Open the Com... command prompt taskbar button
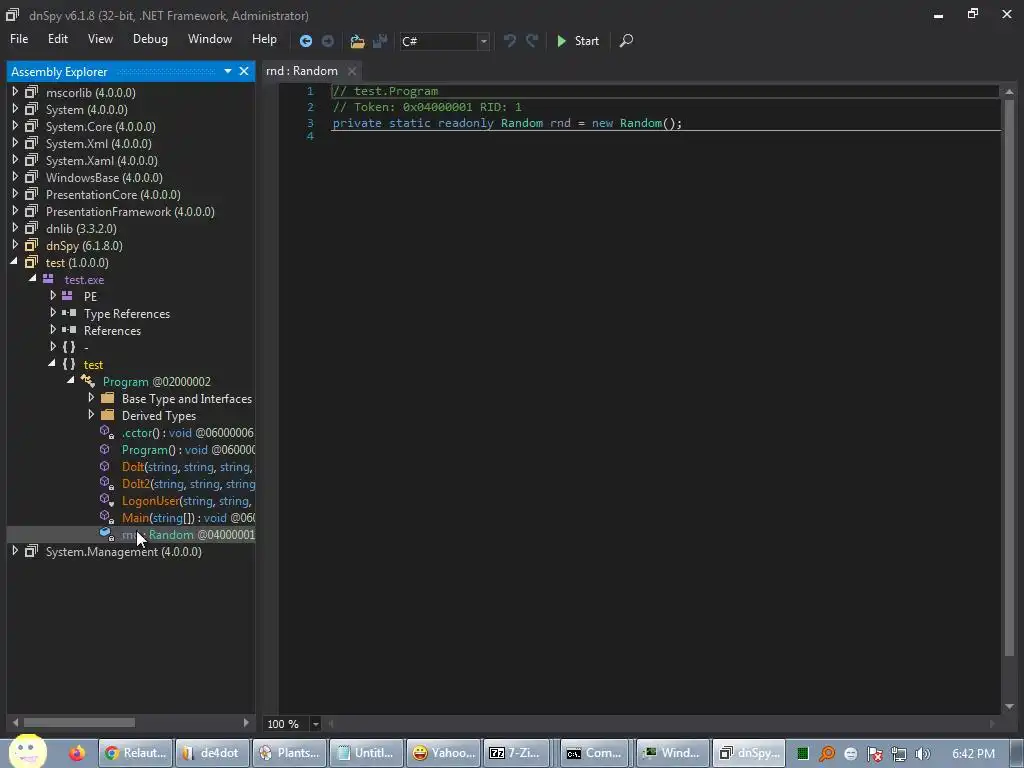Image resolution: width=1024 pixels, height=768 pixels. [594, 753]
